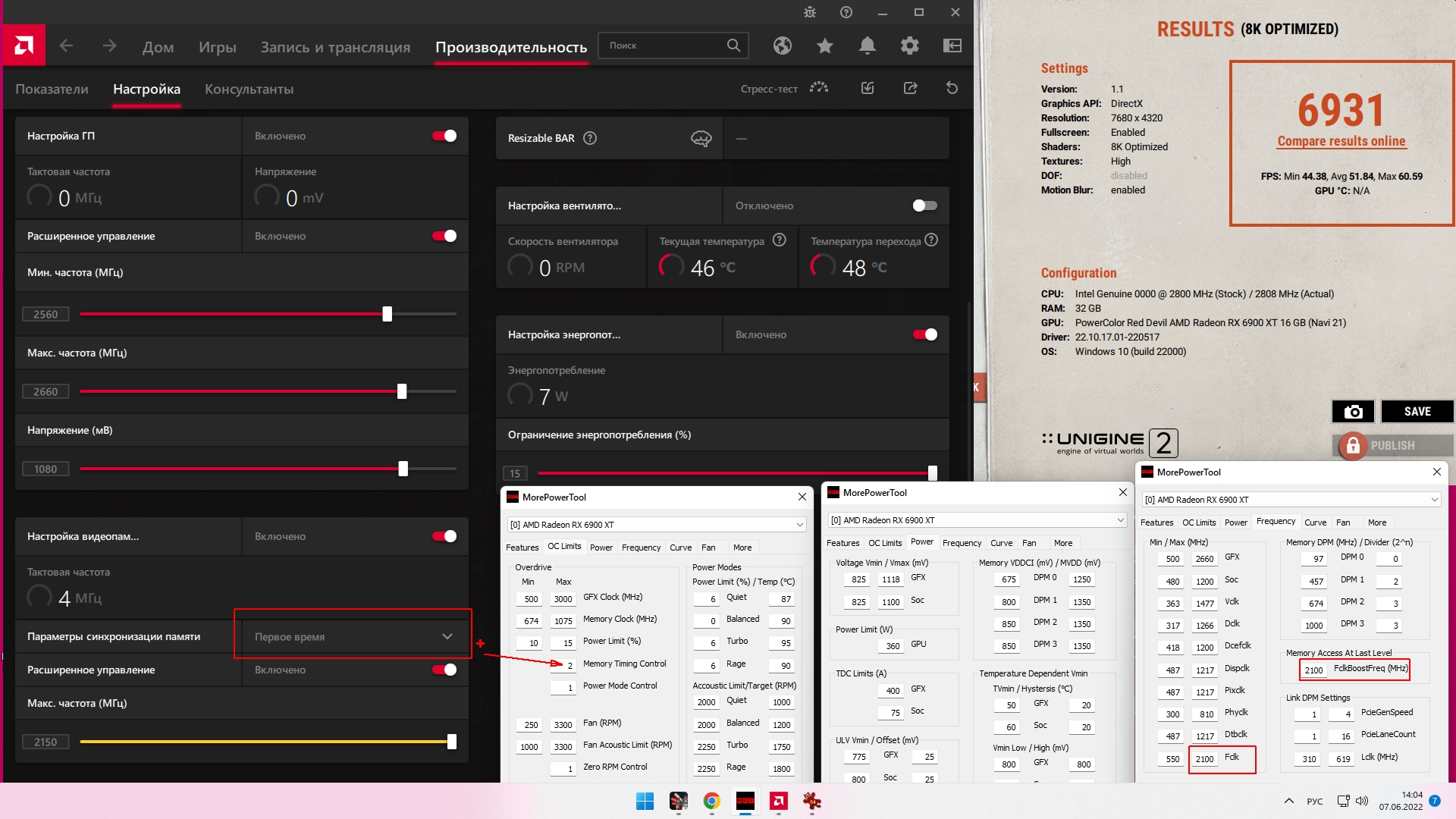Click the Compare results online link
This screenshot has width=1456, height=819.
coord(1341,141)
